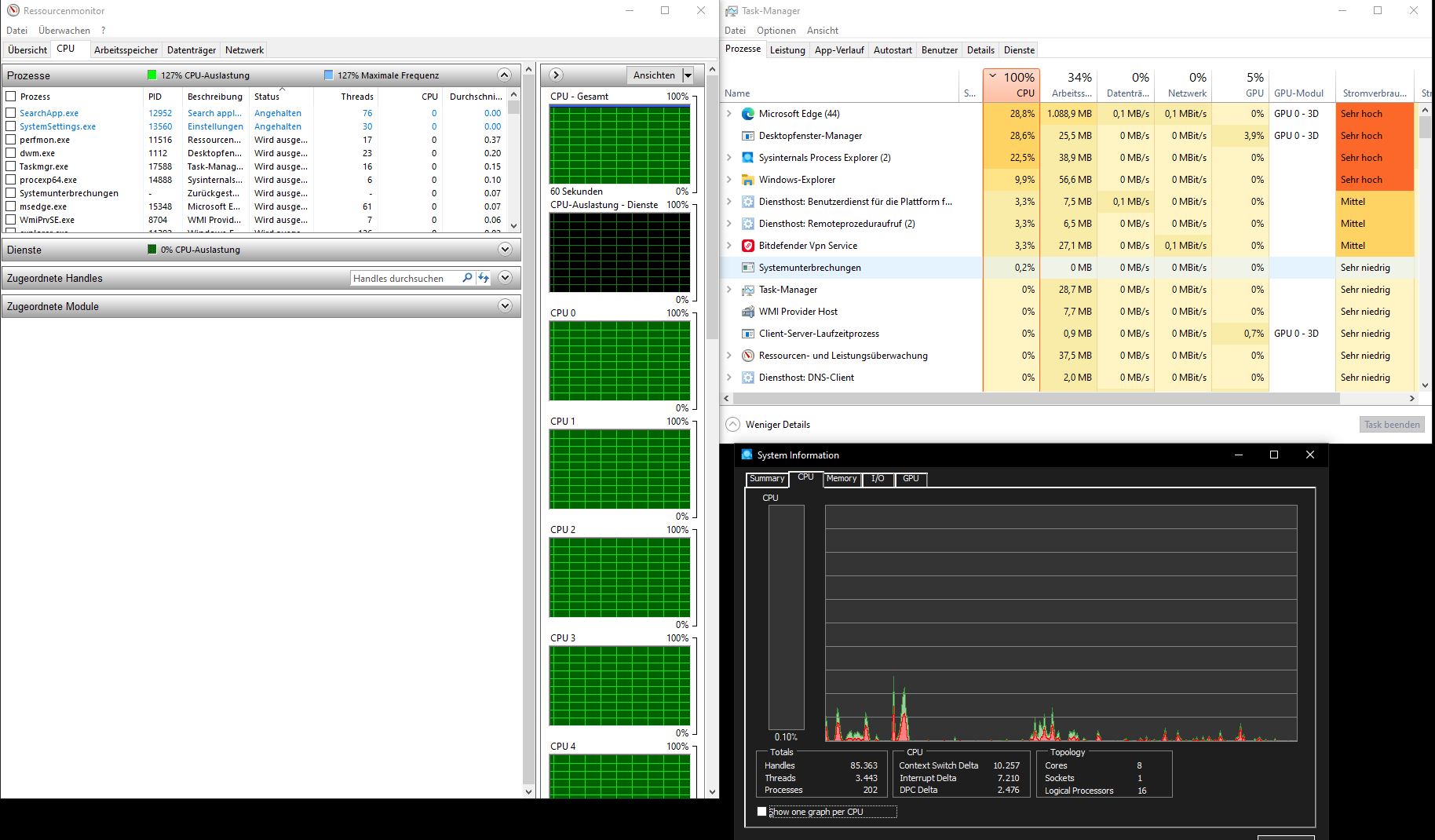
Task: Toggle the select-all Prozess header checkbox
Action: point(11,97)
